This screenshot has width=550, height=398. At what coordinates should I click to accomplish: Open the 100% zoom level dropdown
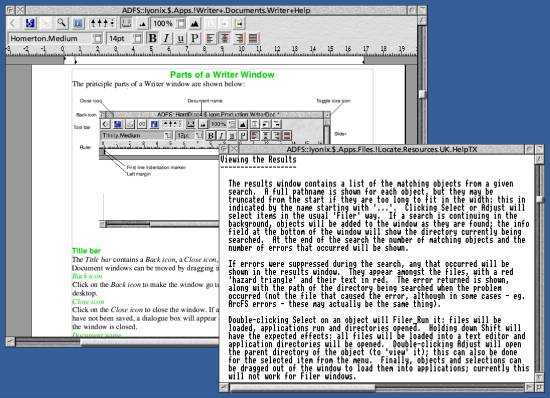pyautogui.click(x=181, y=24)
